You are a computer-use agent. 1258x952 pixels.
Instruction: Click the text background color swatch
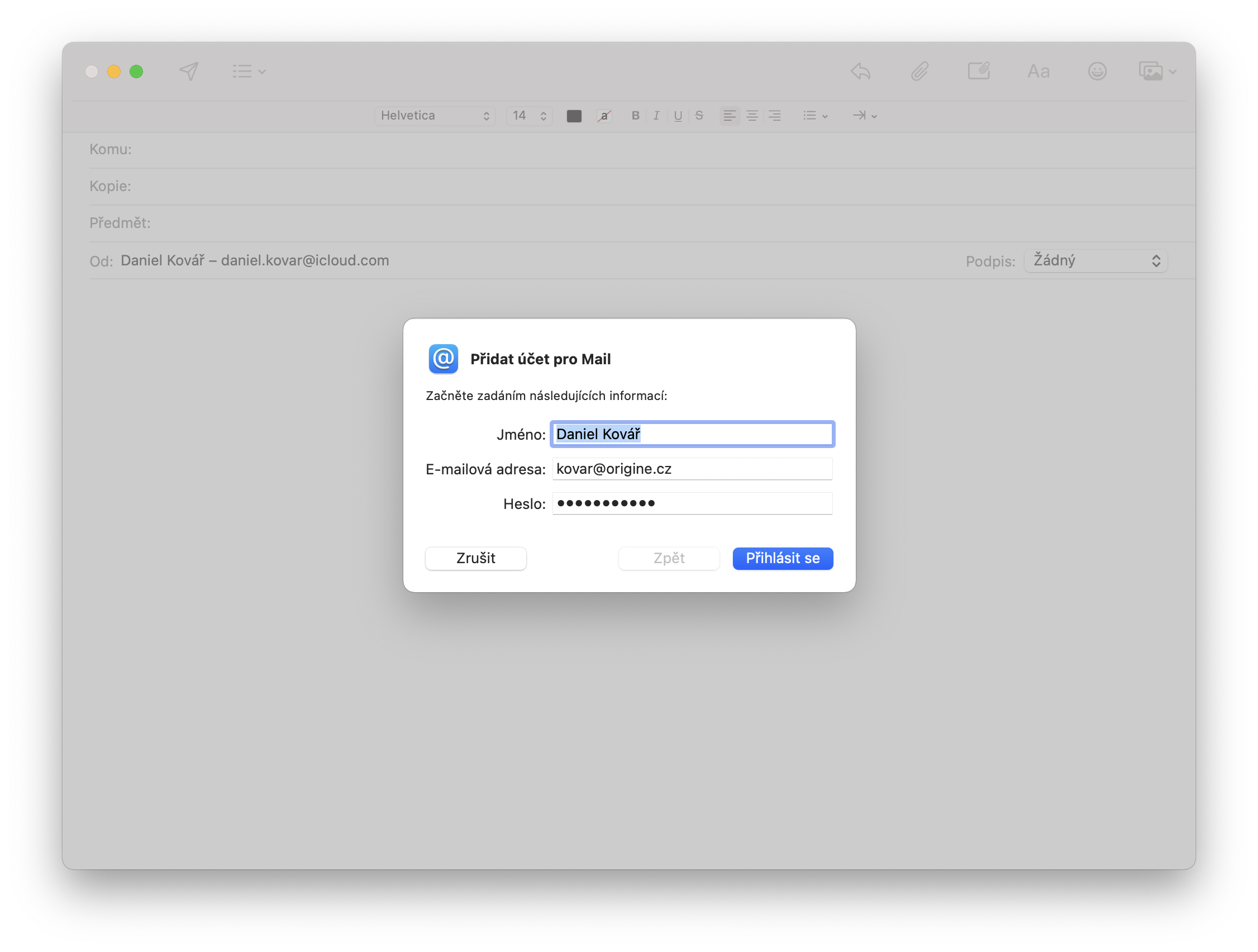[x=604, y=116]
